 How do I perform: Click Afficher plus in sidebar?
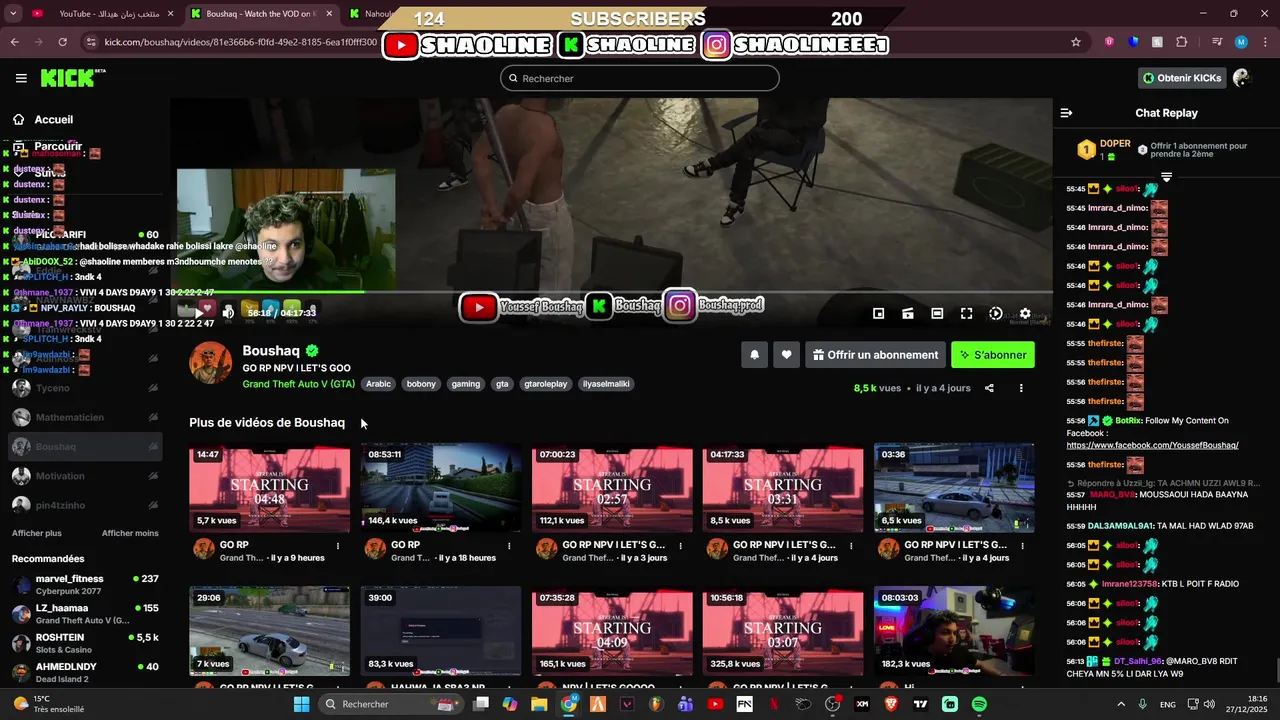click(37, 533)
